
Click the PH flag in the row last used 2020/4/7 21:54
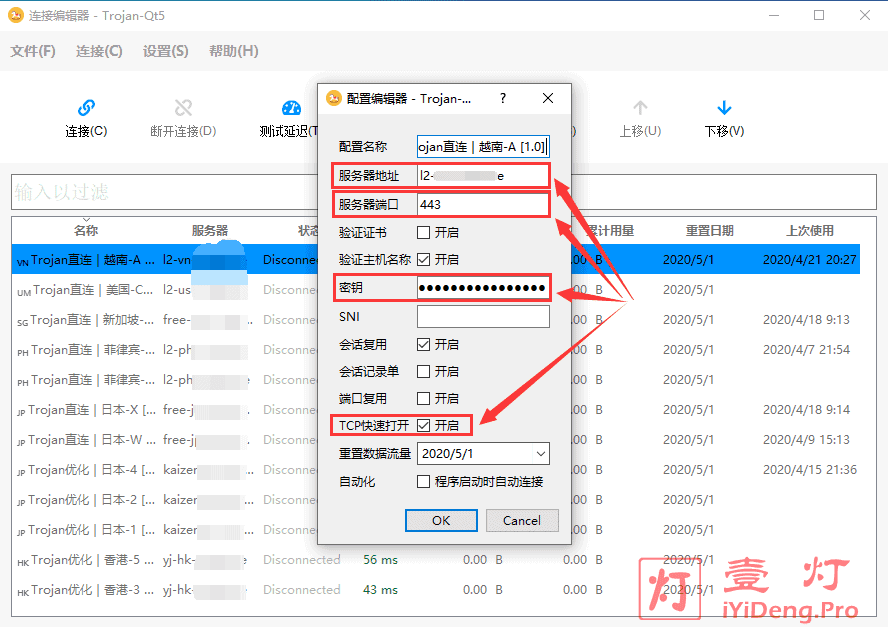pos(23,352)
